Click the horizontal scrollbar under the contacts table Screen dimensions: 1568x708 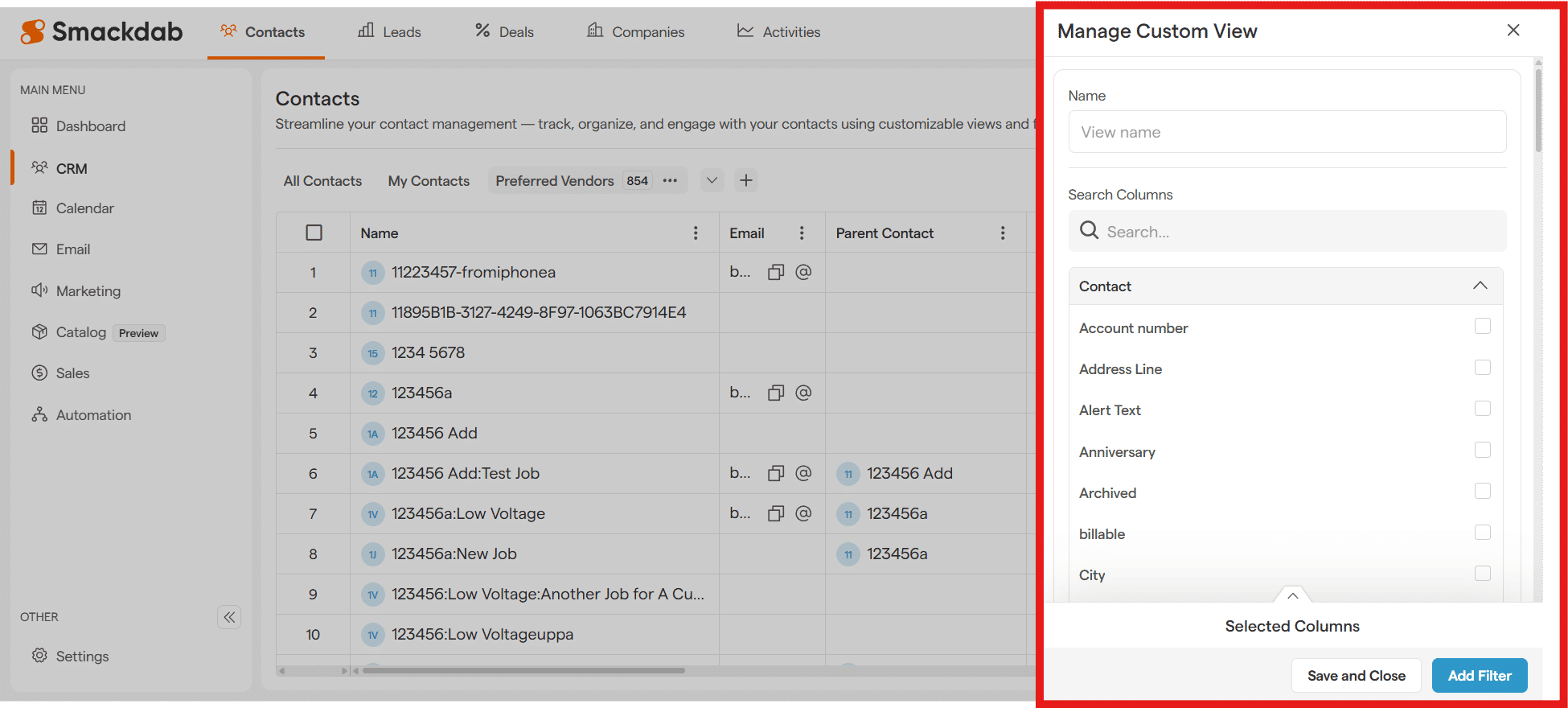[x=523, y=670]
